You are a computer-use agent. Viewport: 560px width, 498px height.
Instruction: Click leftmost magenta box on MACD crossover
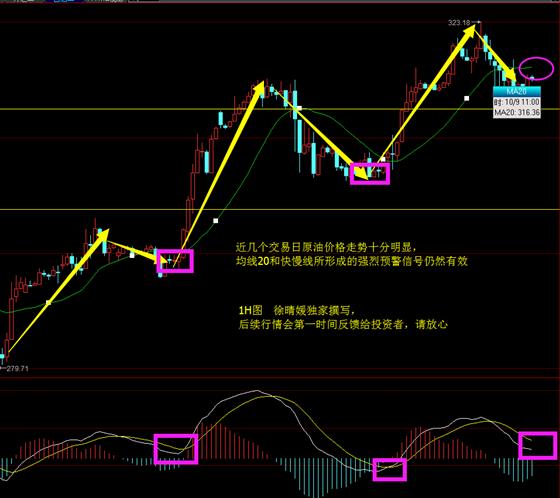coord(176,449)
